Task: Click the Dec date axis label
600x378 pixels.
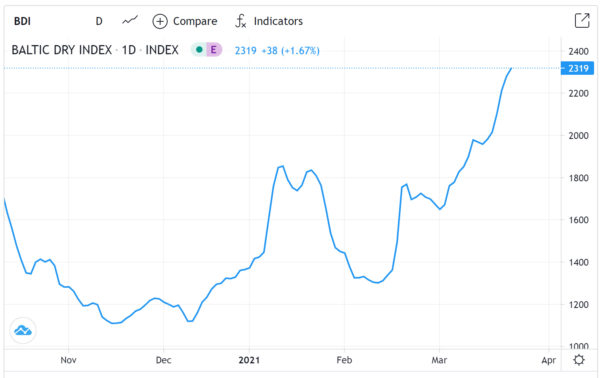Action: [x=163, y=360]
